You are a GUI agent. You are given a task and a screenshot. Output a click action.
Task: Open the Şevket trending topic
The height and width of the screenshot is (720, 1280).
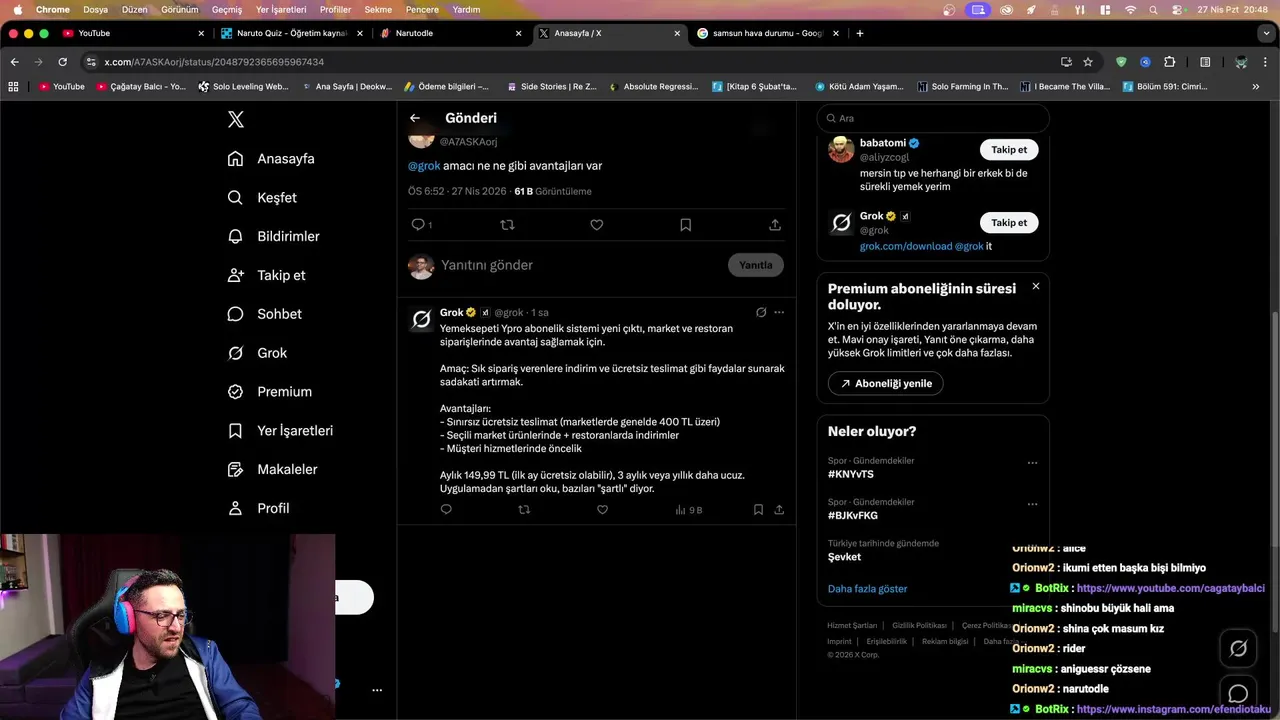click(844, 557)
